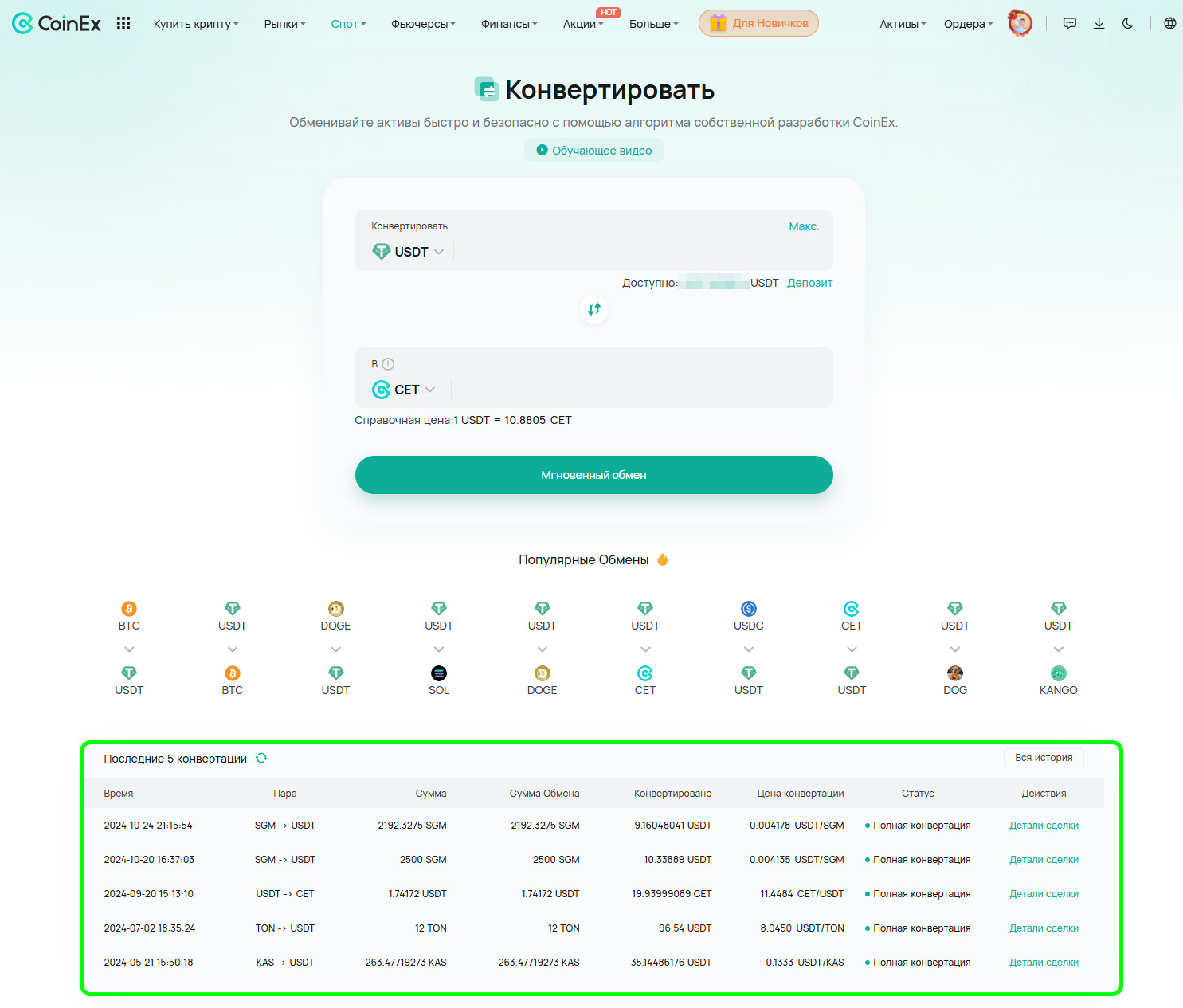Open Детали сделки for 2024-05-21 conversion

point(1044,963)
